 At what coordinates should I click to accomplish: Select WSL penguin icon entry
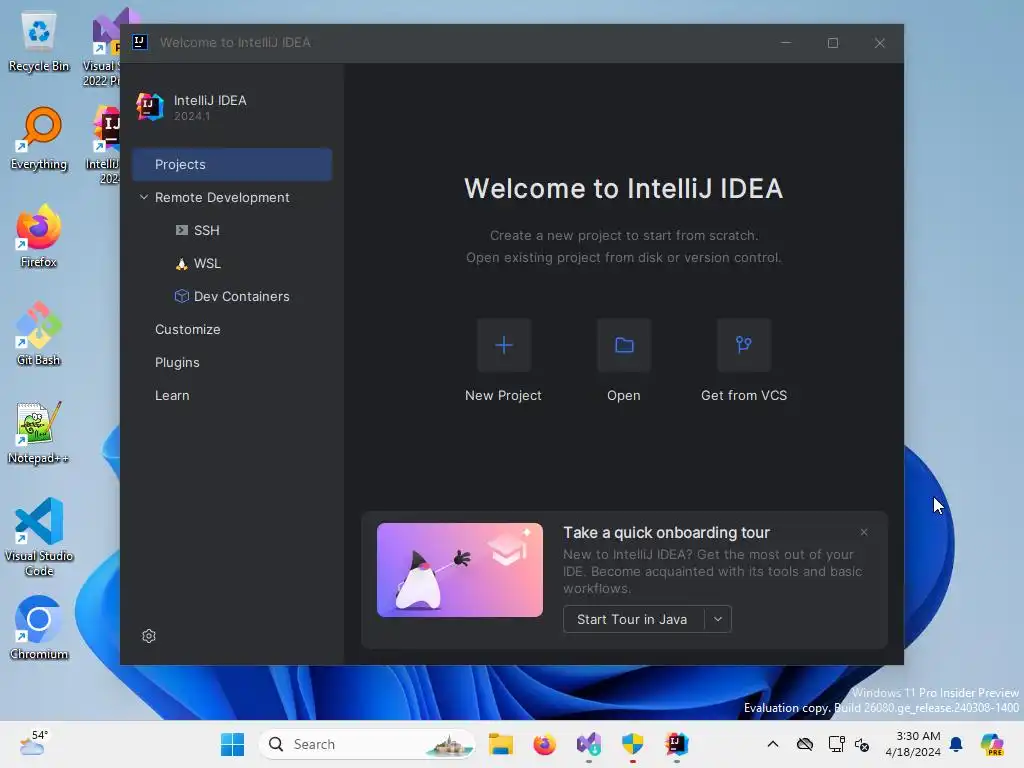[182, 263]
